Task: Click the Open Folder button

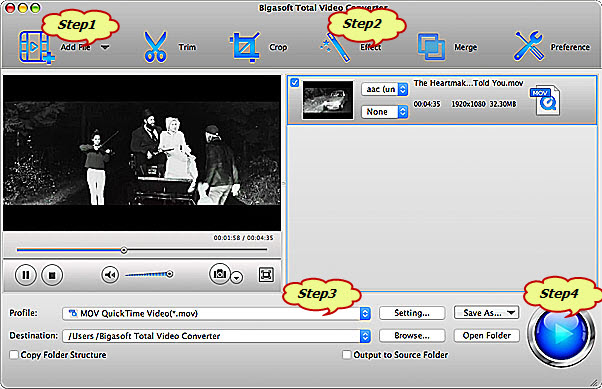Action: 486,336
